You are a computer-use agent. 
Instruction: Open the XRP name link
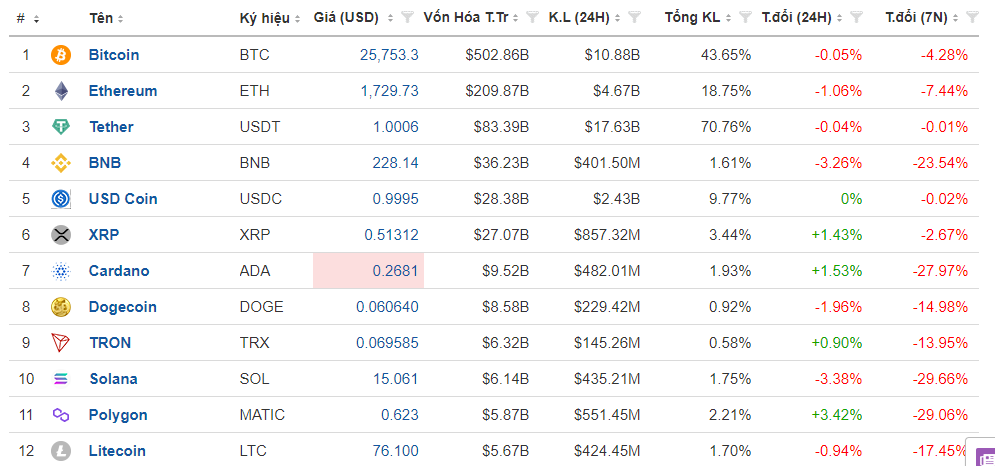[104, 235]
